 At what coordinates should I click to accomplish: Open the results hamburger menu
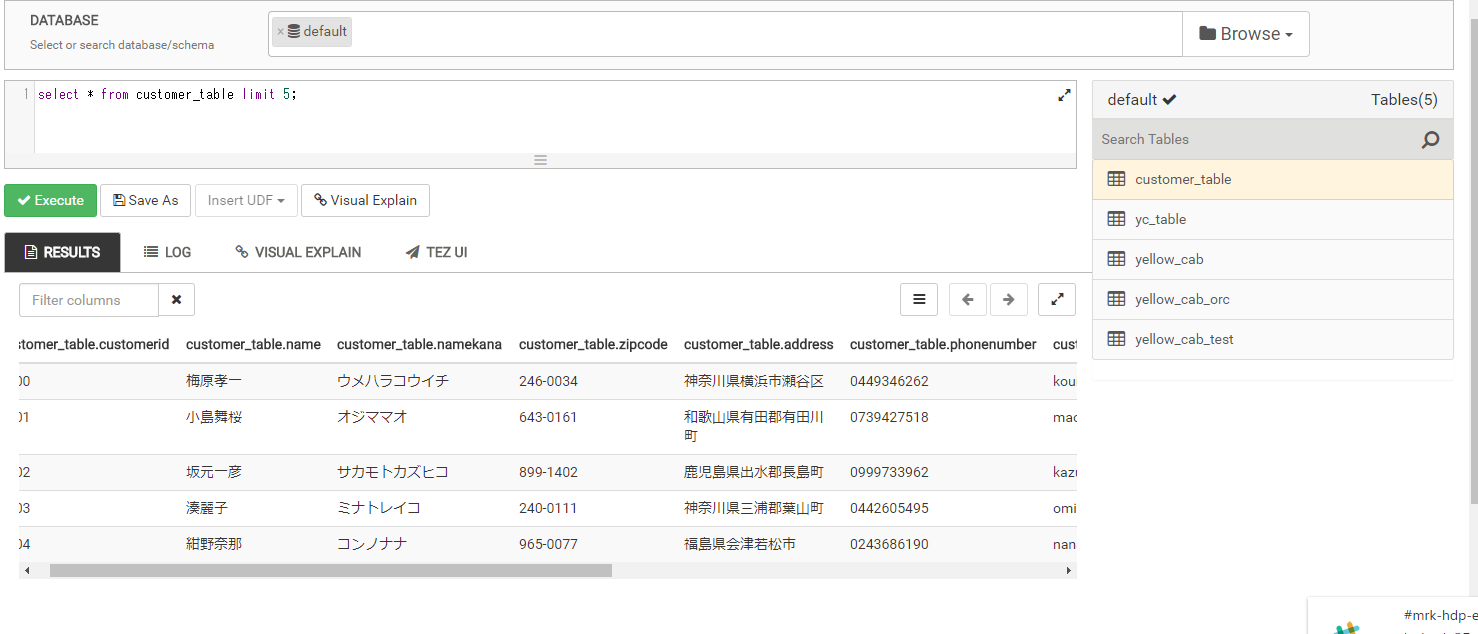point(919,299)
